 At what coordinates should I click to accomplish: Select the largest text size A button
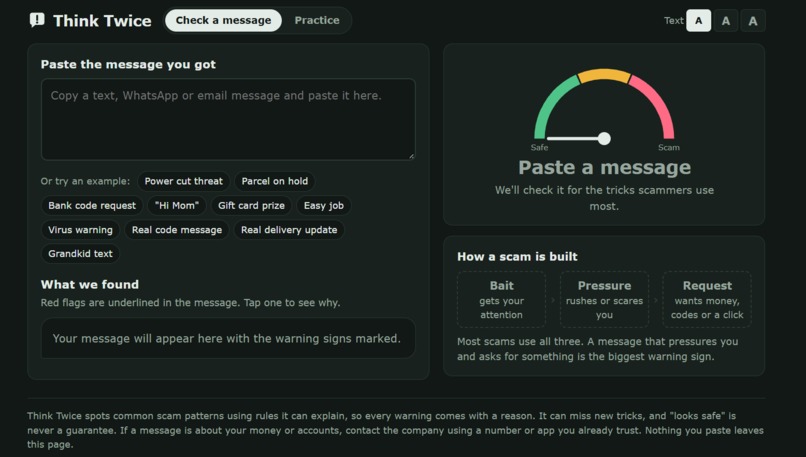click(753, 21)
